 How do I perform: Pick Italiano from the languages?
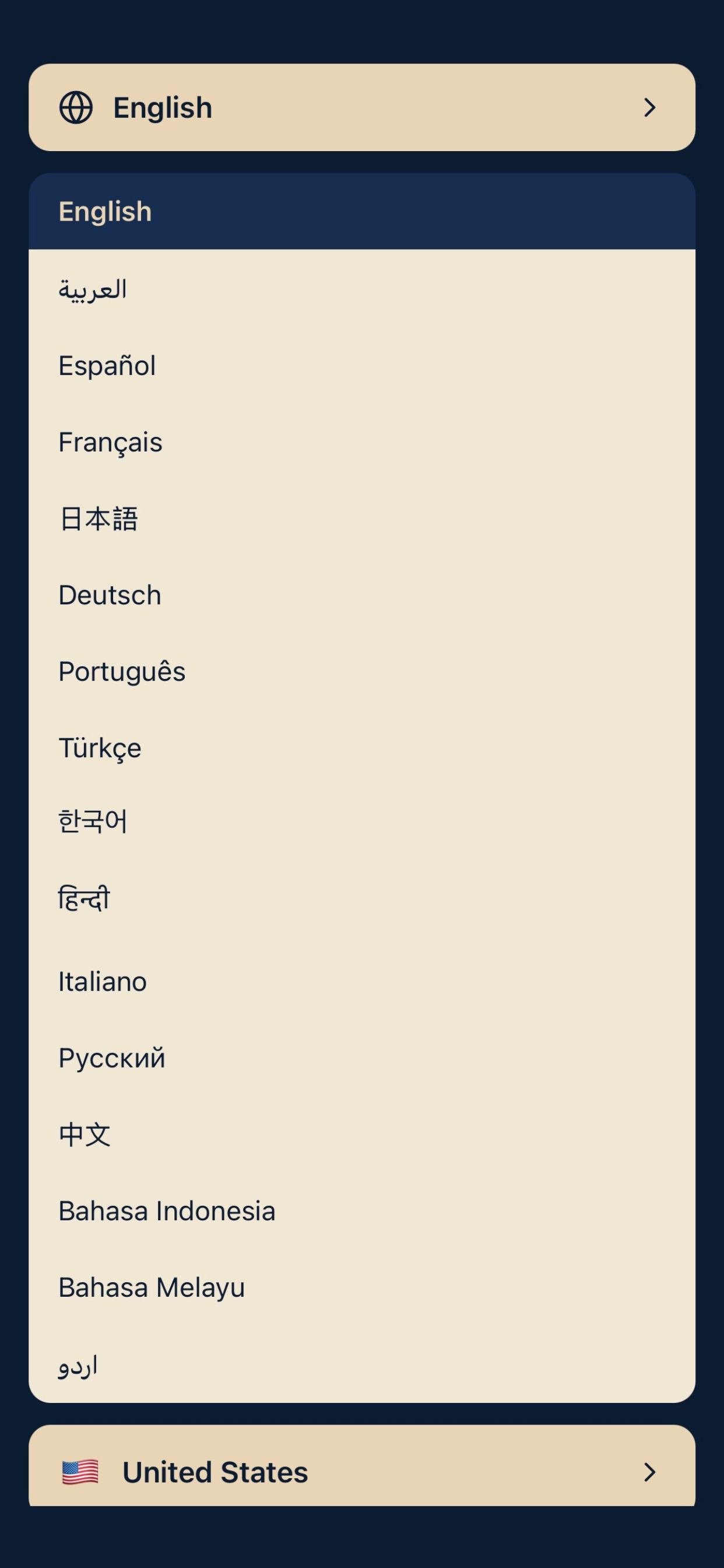pos(362,982)
